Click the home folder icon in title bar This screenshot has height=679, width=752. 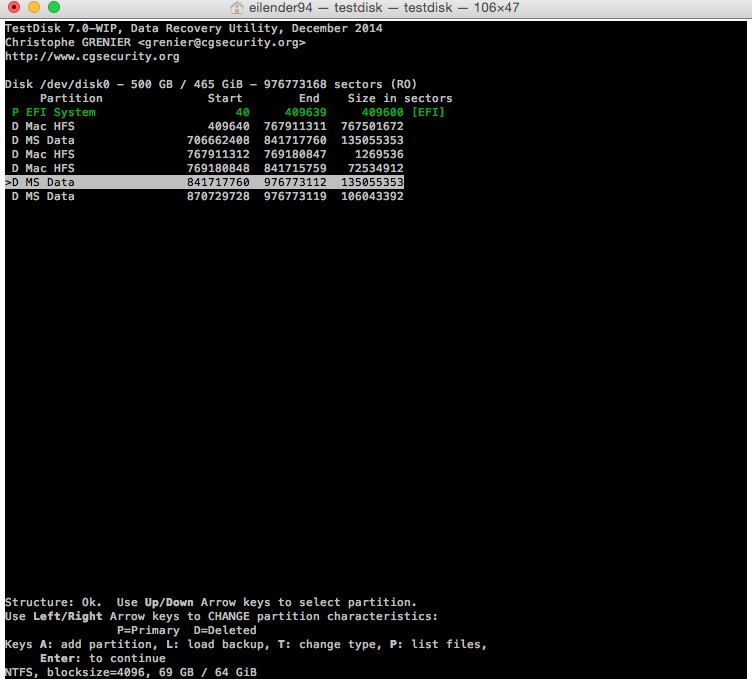click(x=236, y=8)
